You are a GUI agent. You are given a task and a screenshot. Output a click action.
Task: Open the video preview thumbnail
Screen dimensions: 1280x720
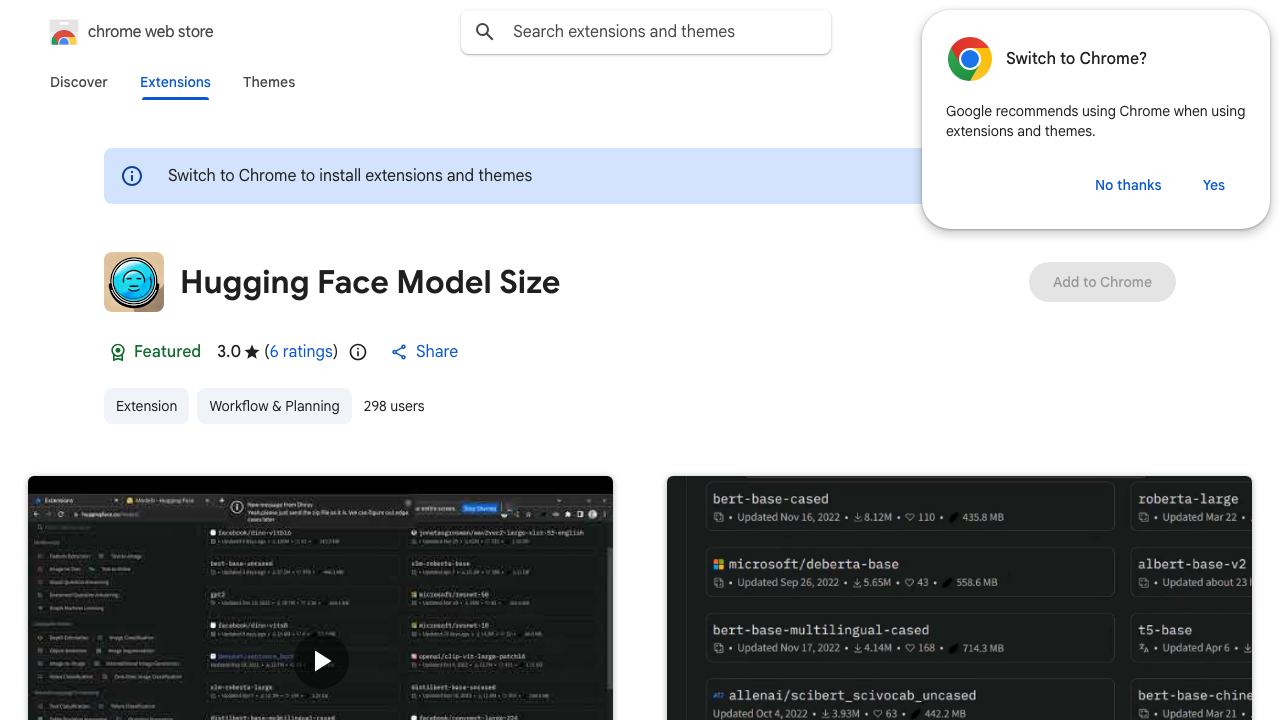(320, 598)
